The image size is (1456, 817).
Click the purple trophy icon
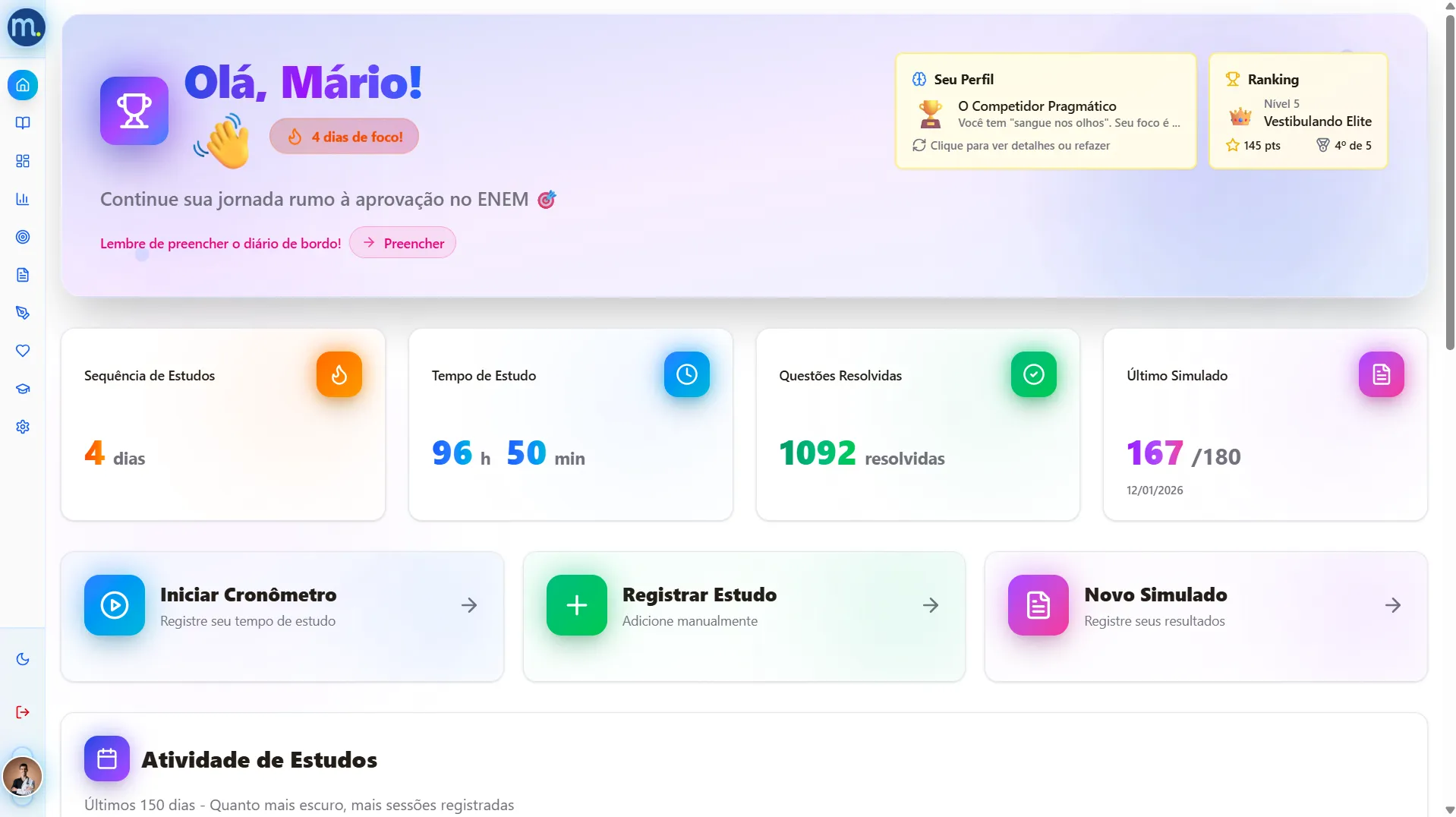point(134,111)
